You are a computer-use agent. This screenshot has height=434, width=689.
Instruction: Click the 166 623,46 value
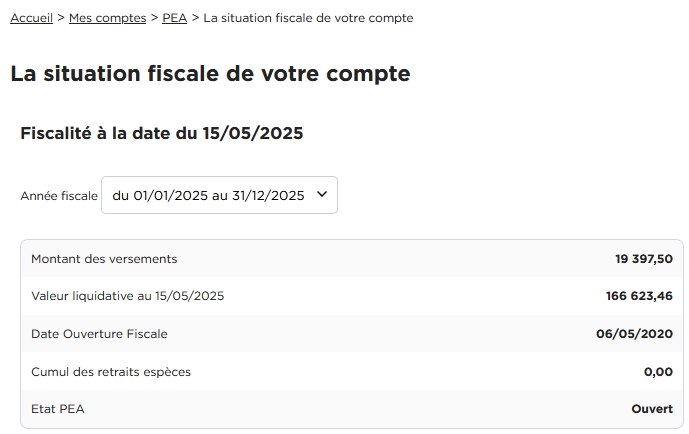pyautogui.click(x=639, y=296)
